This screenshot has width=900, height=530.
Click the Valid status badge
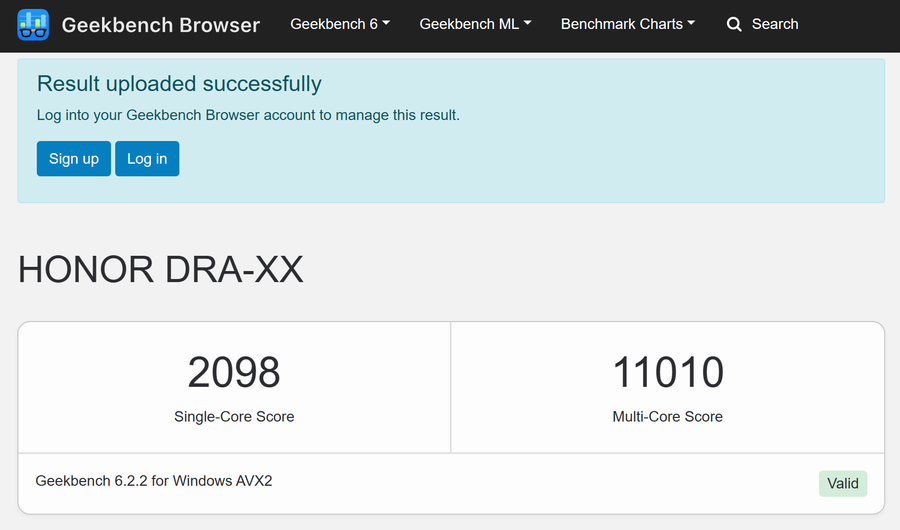tap(843, 483)
